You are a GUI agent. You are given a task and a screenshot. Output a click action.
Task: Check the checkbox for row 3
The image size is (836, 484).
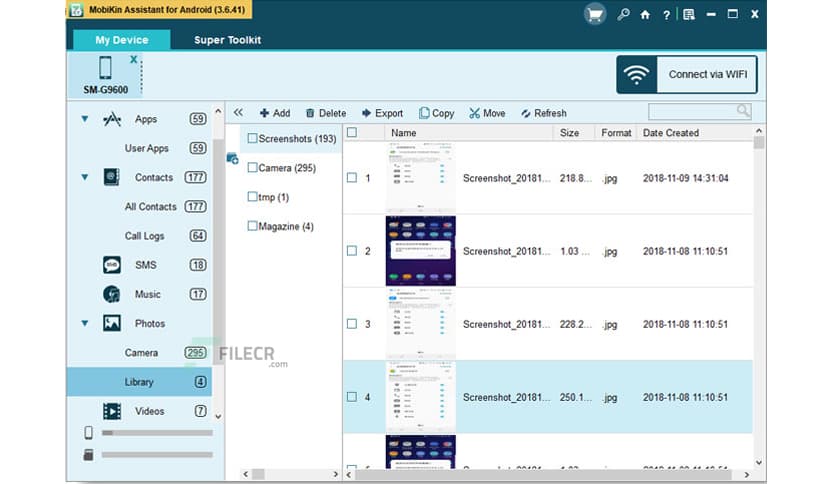point(352,324)
